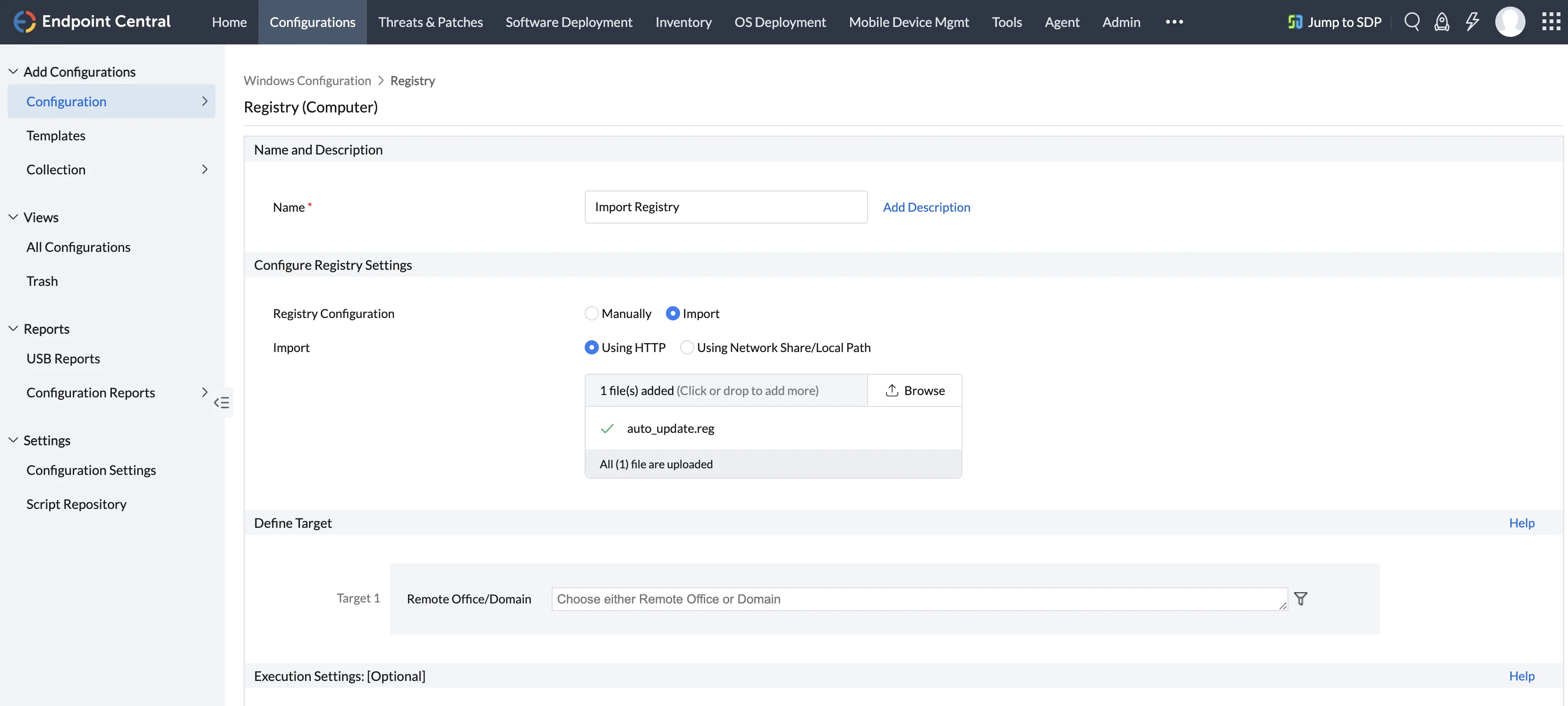Open the Admin tab
Viewport: 1568px width, 706px height.
tap(1121, 22)
